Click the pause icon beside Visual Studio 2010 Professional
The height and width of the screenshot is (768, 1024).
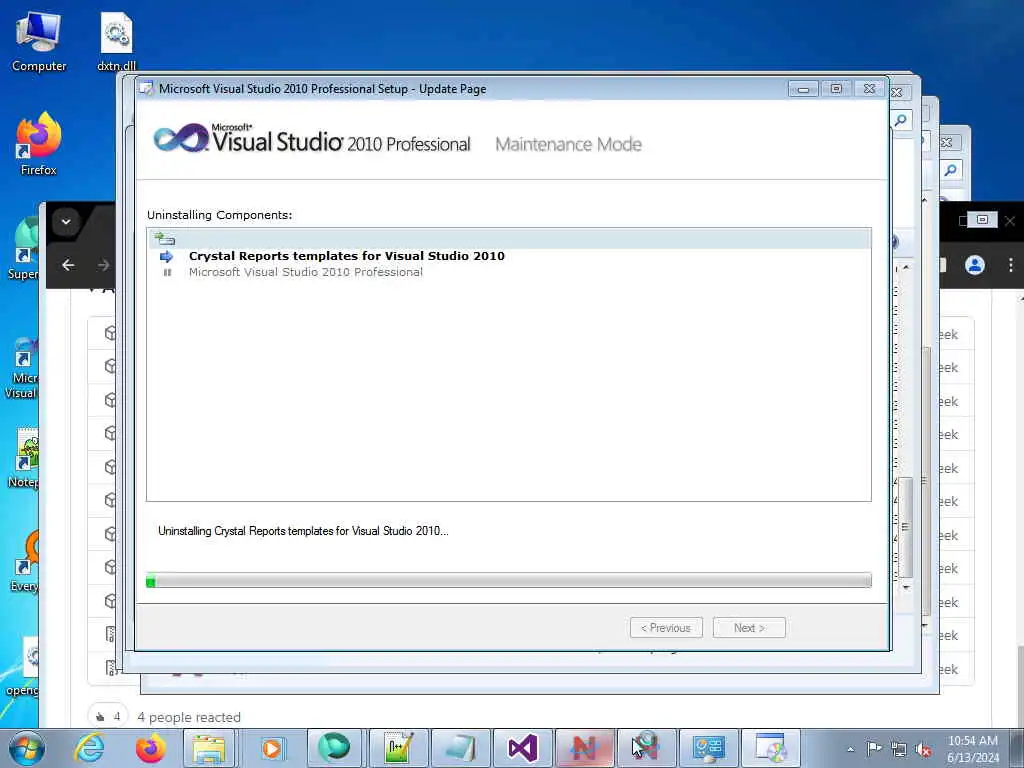pos(167,272)
